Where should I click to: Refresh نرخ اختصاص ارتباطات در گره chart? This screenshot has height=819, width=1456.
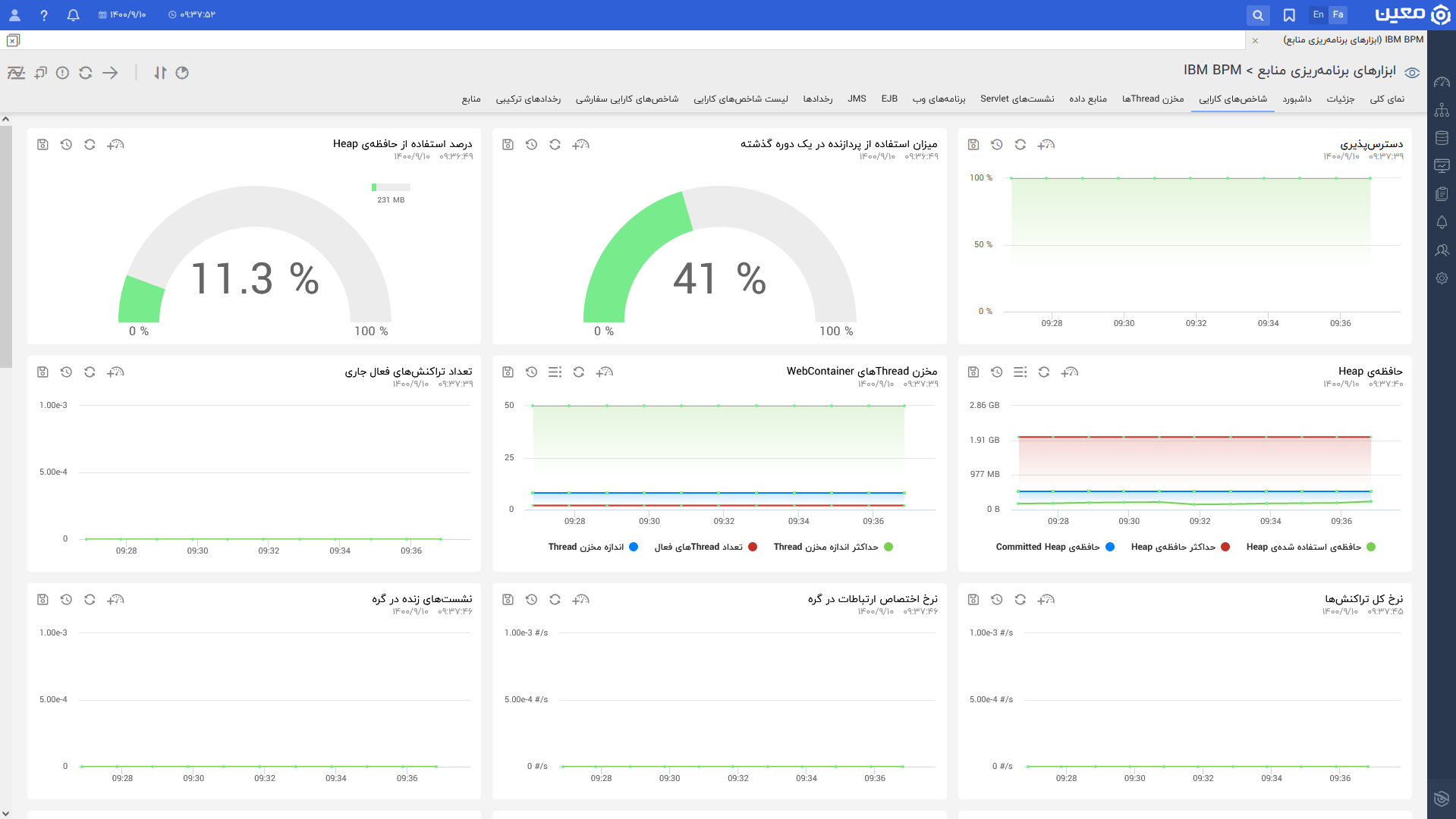[555, 599]
